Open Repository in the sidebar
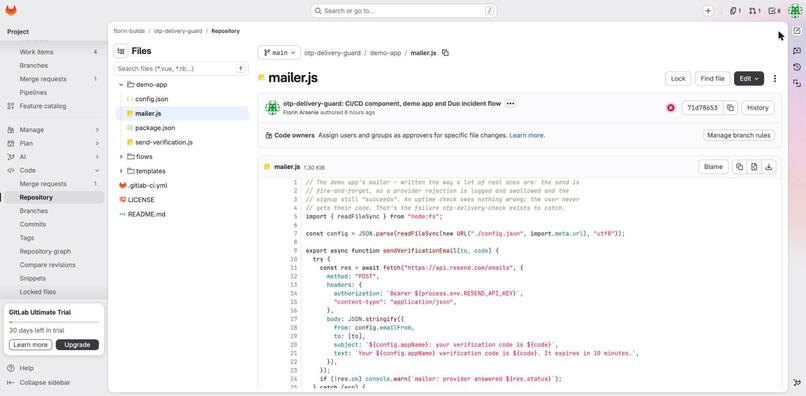The image size is (806, 396). click(53, 197)
